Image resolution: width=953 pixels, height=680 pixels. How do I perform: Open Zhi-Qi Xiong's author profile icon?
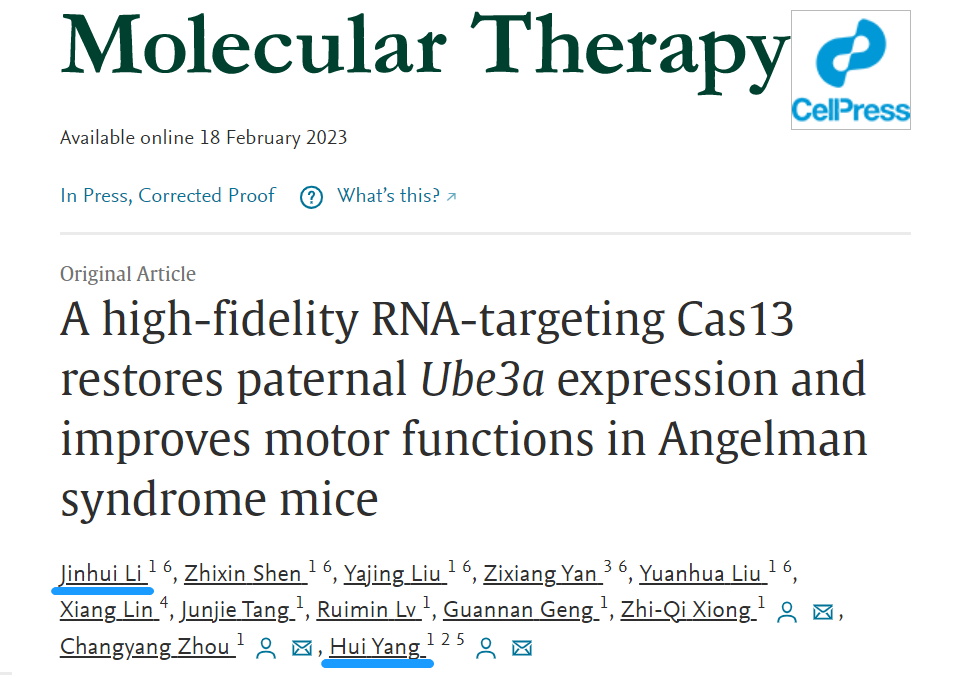[x=786, y=611]
